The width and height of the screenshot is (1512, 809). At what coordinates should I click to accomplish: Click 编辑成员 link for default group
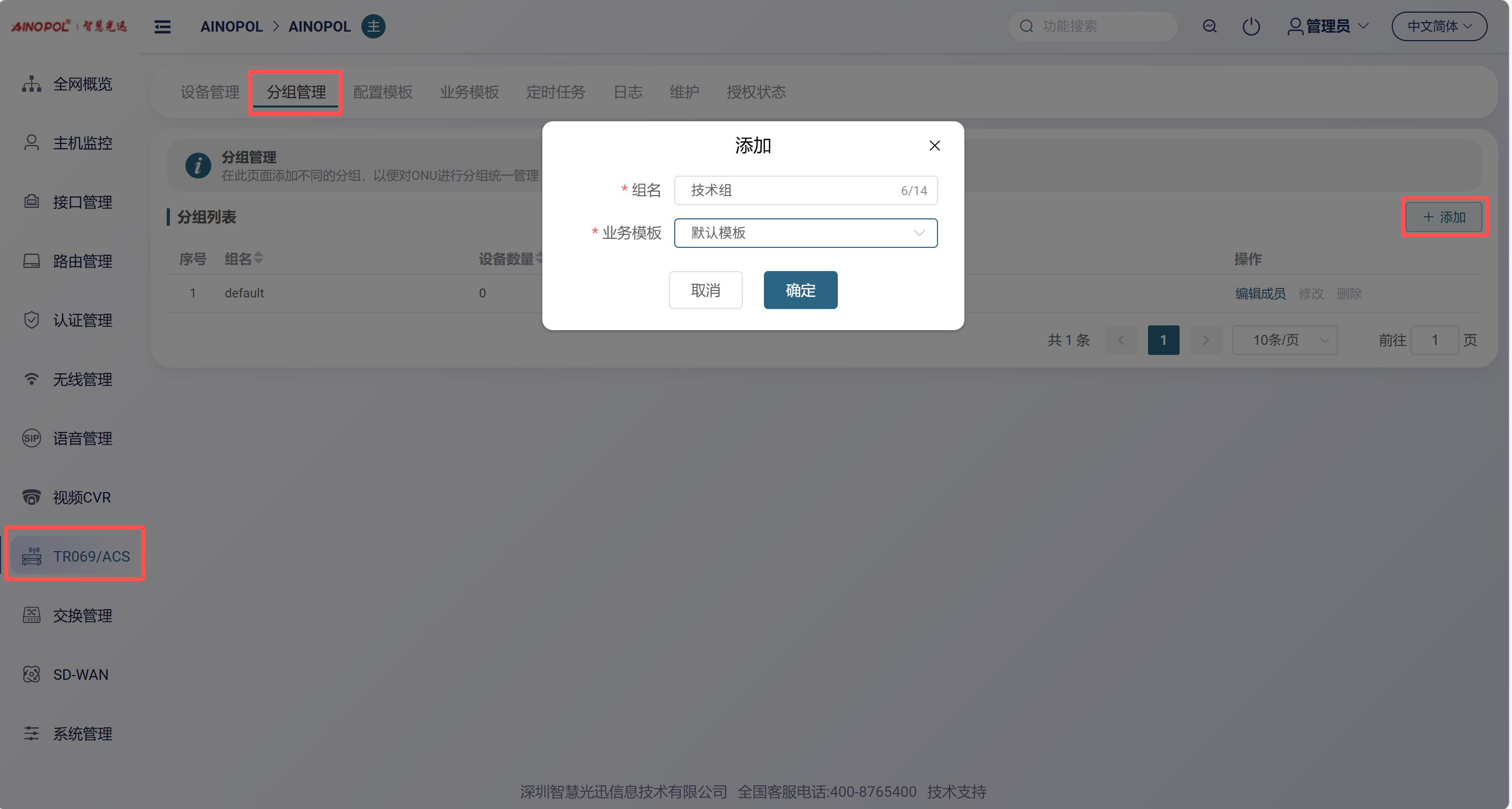[x=1260, y=293]
